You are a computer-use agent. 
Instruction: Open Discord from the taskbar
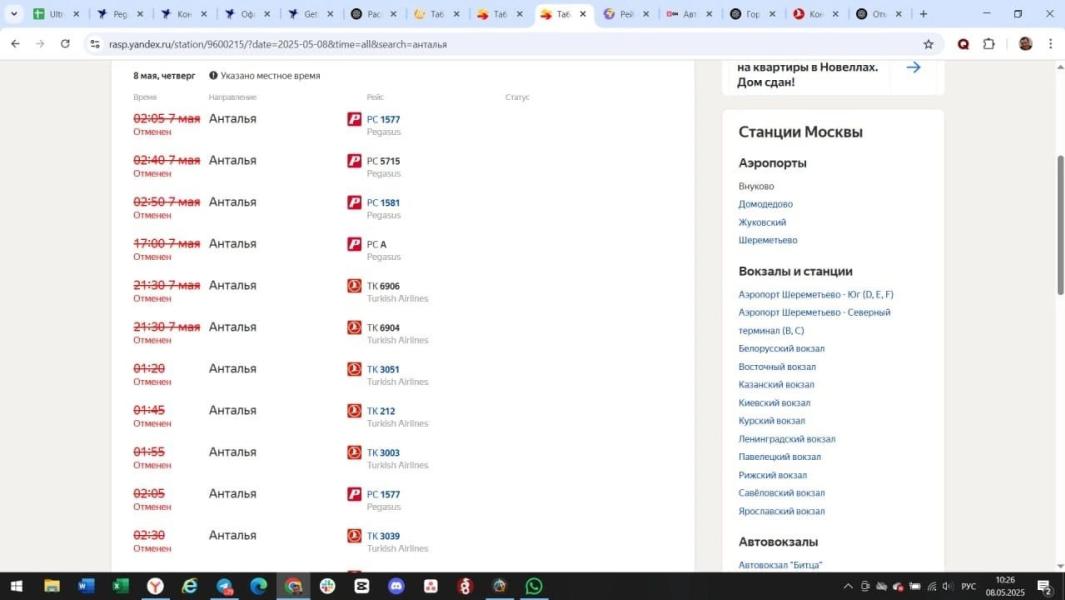click(396, 586)
